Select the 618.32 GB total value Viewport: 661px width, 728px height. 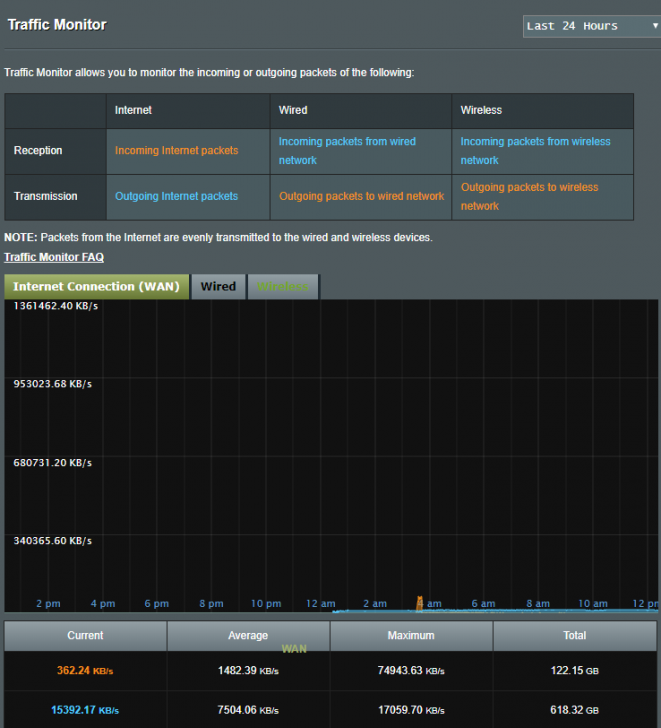(575, 710)
